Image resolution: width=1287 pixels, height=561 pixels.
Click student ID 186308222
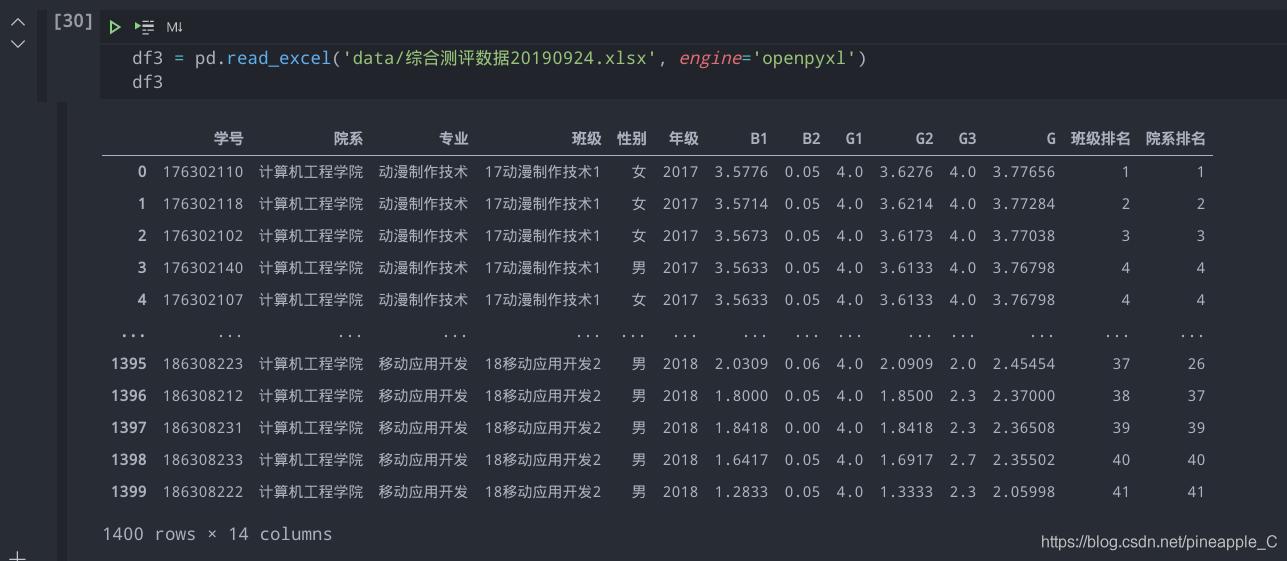click(x=203, y=492)
